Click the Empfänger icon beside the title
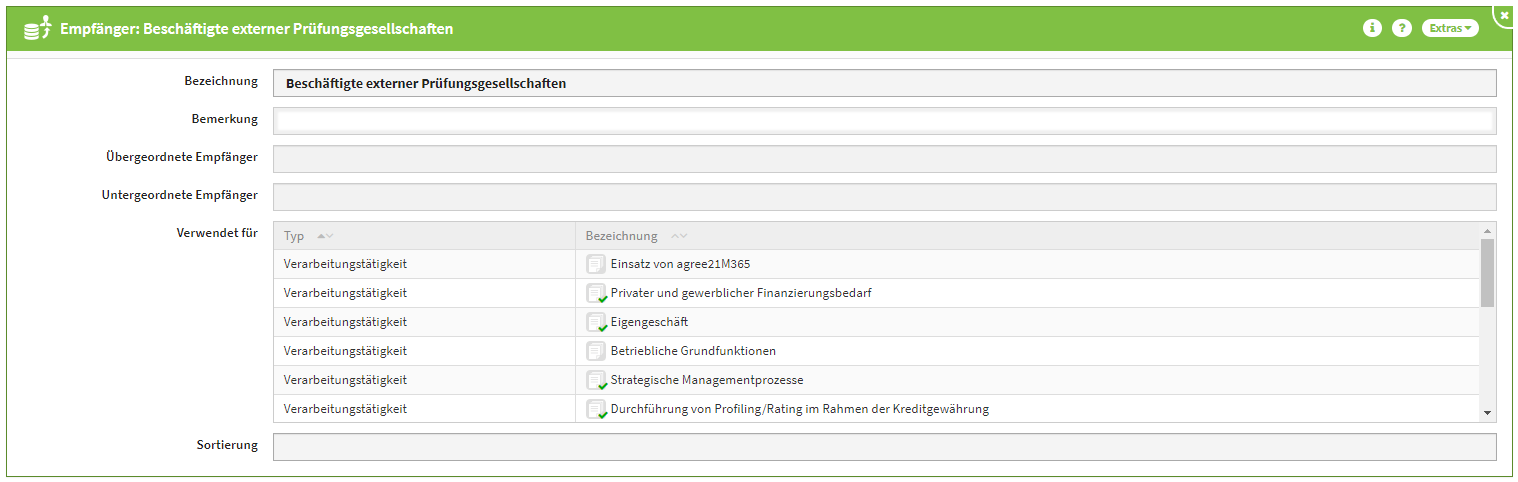The height and width of the screenshot is (482, 1518). coord(36,29)
